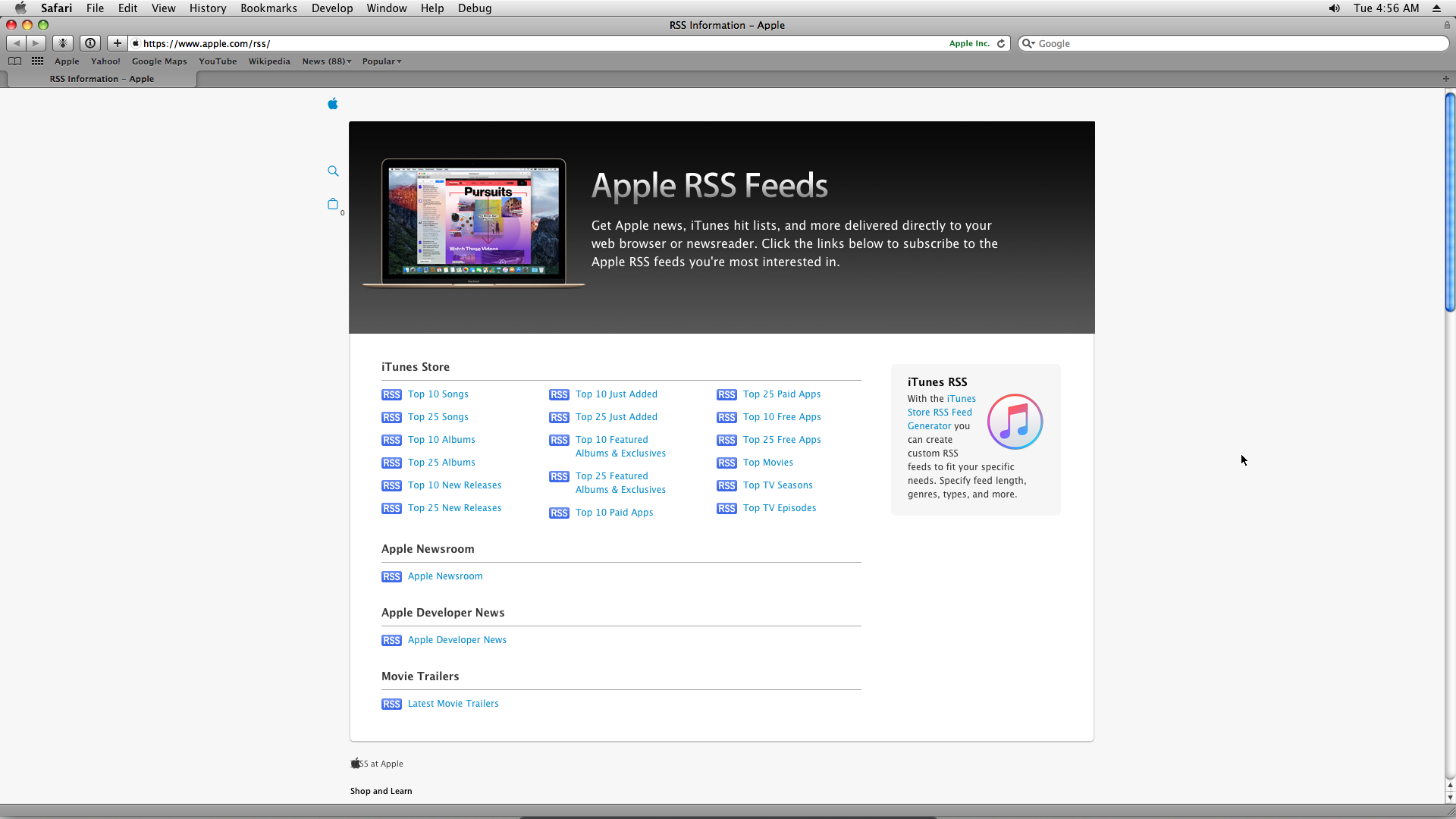Open iTunes Store RSS Feed Generator link
The width and height of the screenshot is (1456, 819).
coord(941,413)
